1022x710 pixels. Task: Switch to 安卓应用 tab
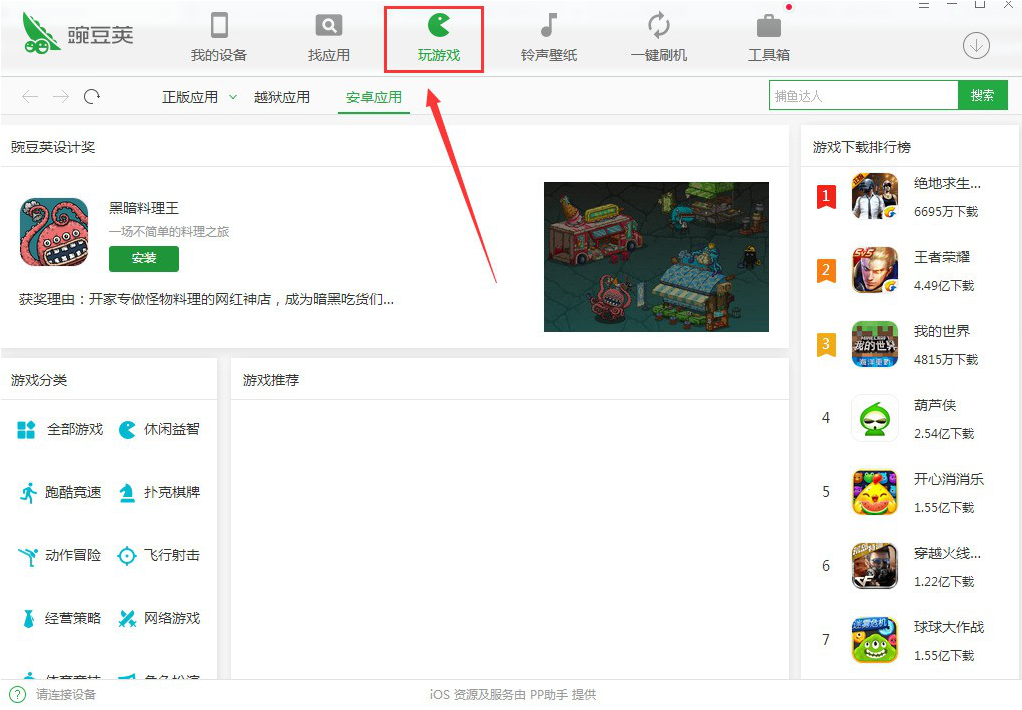(x=373, y=98)
